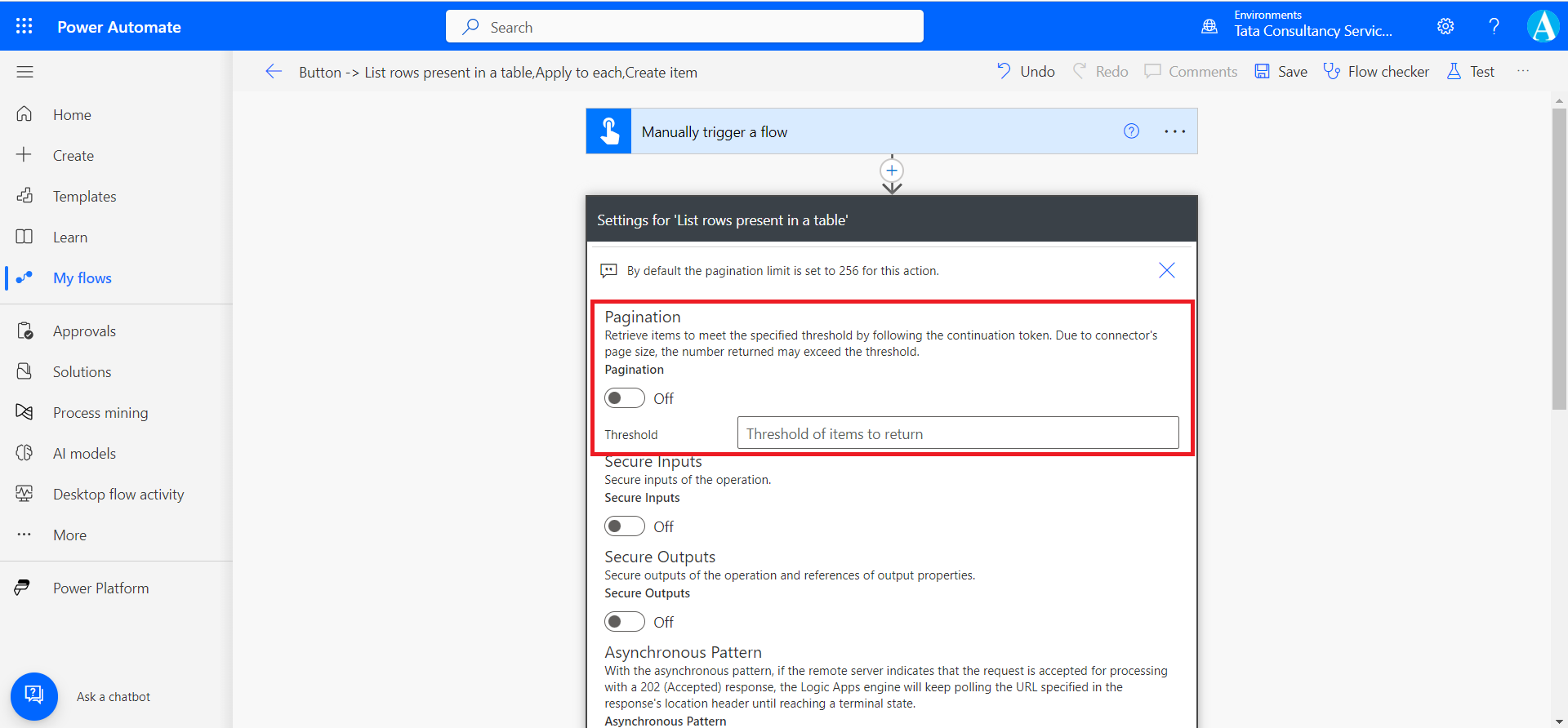
Task: Enable the Pagination toggle
Action: [625, 398]
